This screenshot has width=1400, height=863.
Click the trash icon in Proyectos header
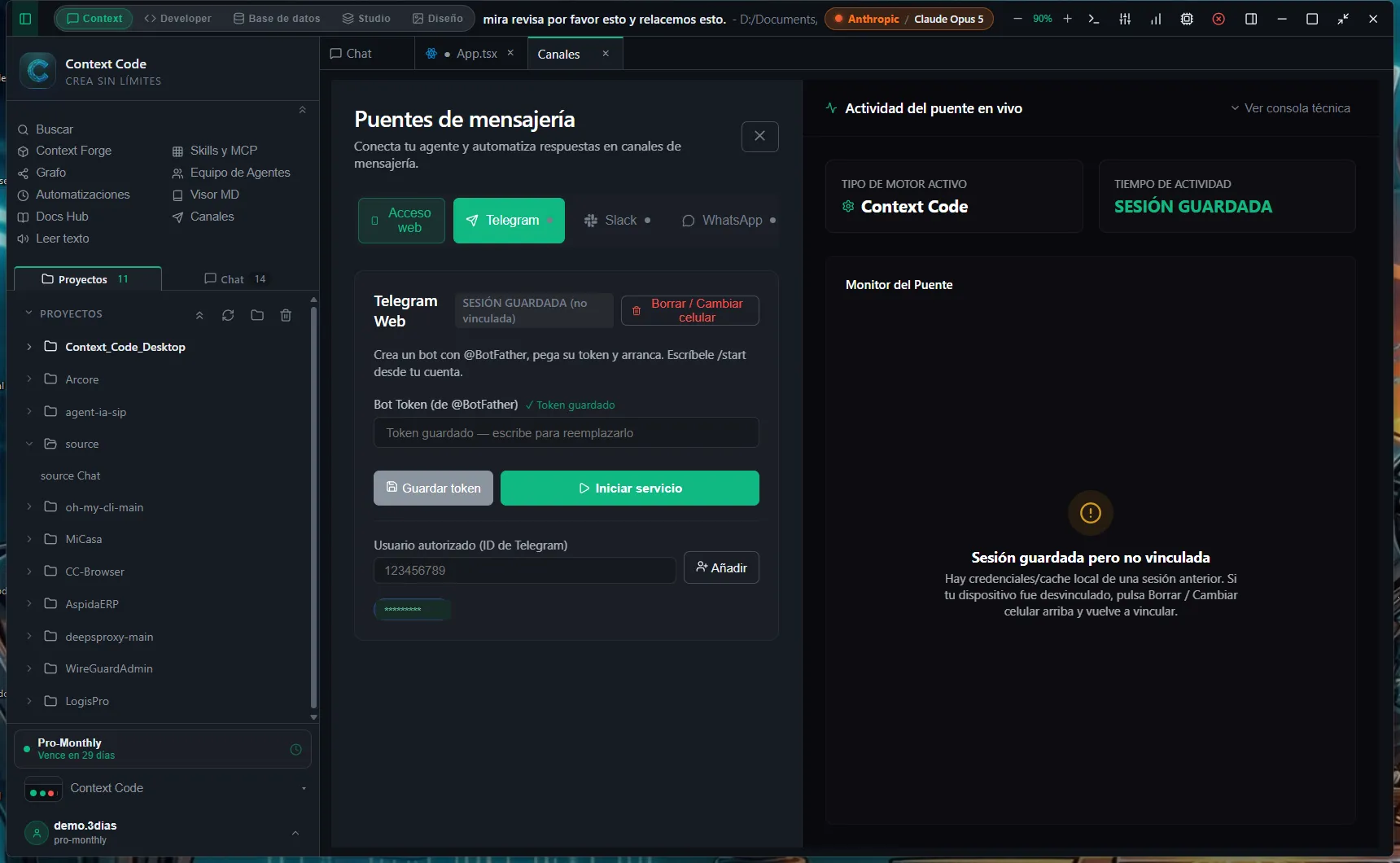pyautogui.click(x=286, y=315)
